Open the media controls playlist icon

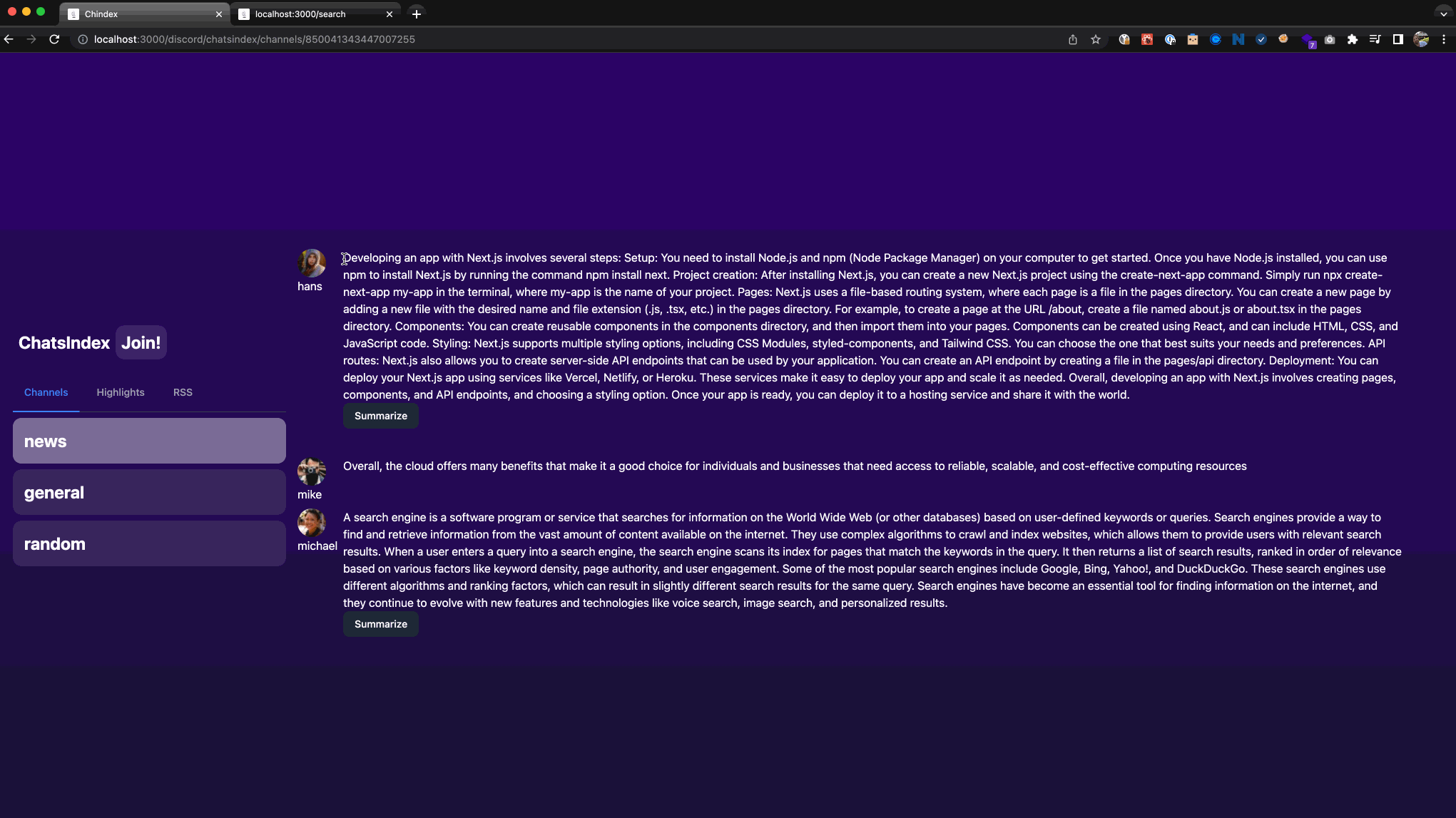1375,40
